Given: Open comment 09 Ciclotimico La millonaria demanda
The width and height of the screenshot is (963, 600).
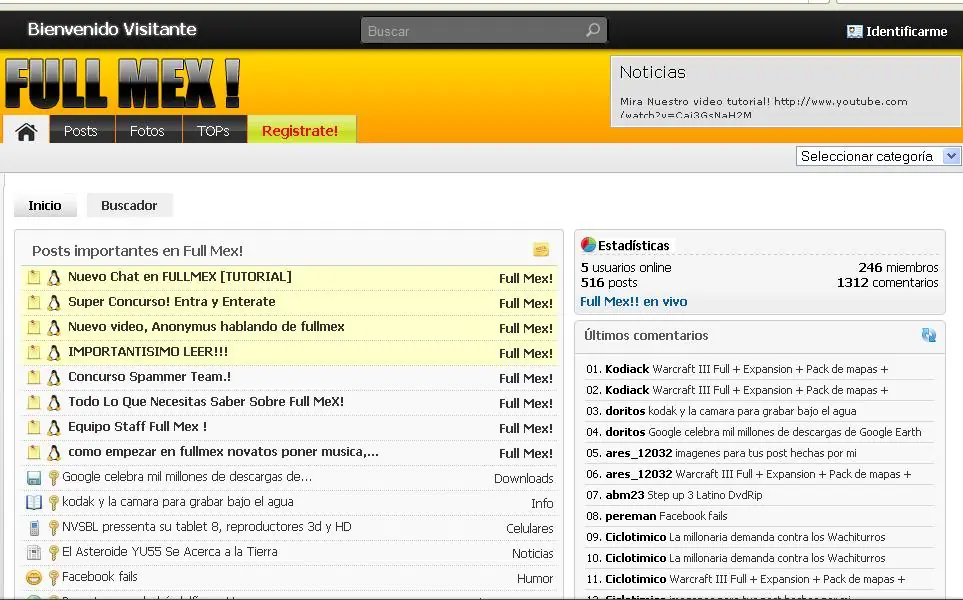Looking at the screenshot, I should pyautogui.click(x=736, y=537).
